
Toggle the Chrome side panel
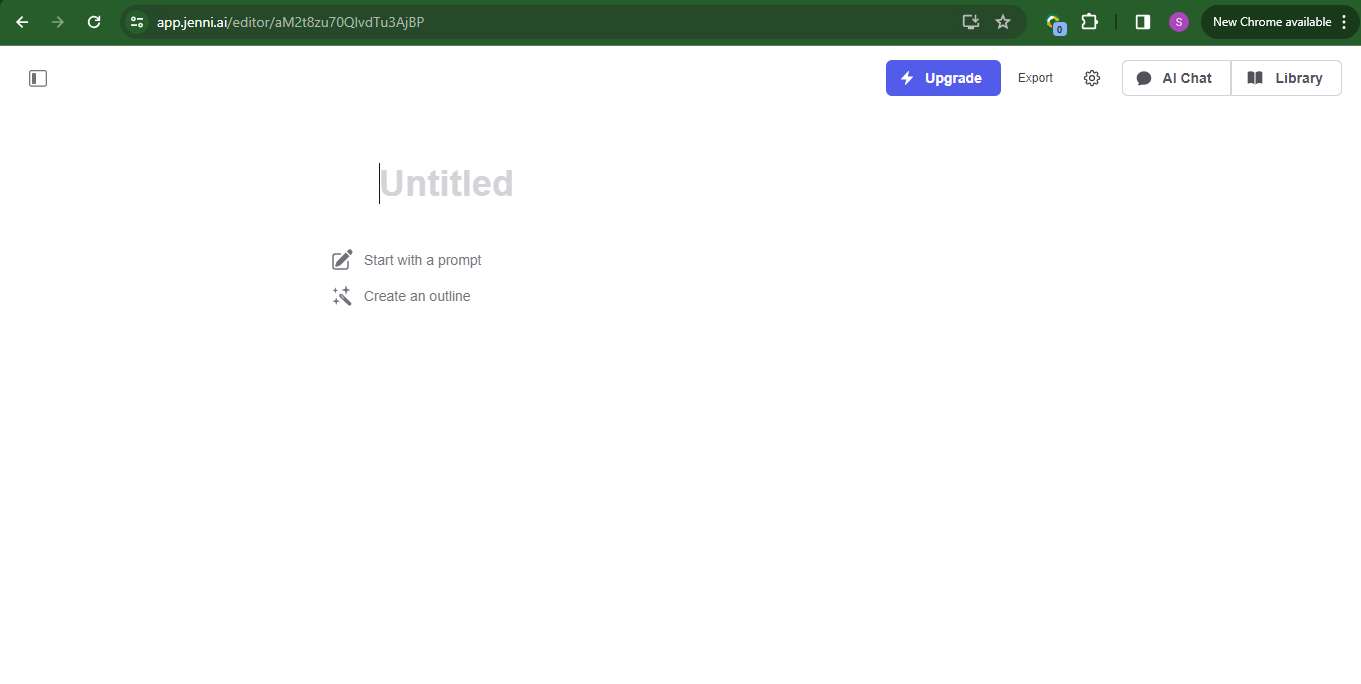coord(1143,22)
